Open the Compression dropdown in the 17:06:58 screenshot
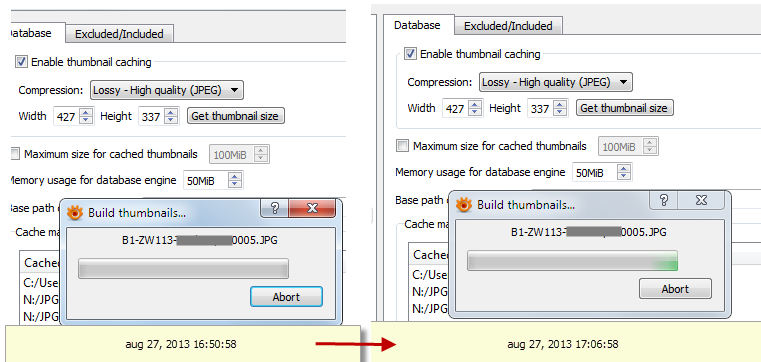Screen dimensions: 761x362 [556, 82]
